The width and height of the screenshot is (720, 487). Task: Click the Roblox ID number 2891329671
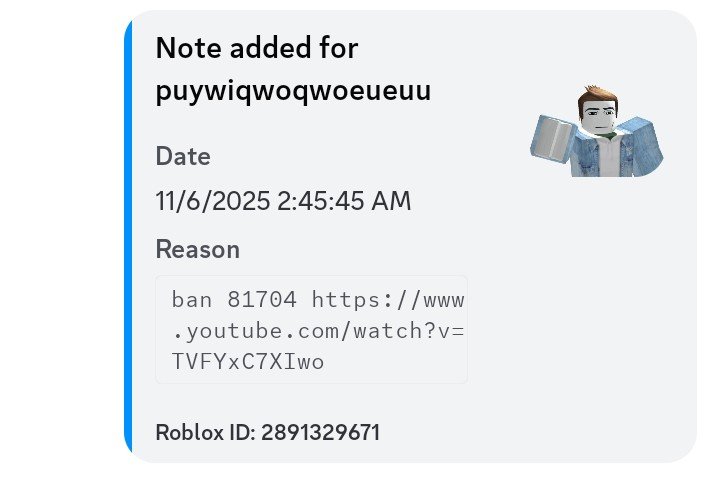pyautogui.click(x=319, y=433)
